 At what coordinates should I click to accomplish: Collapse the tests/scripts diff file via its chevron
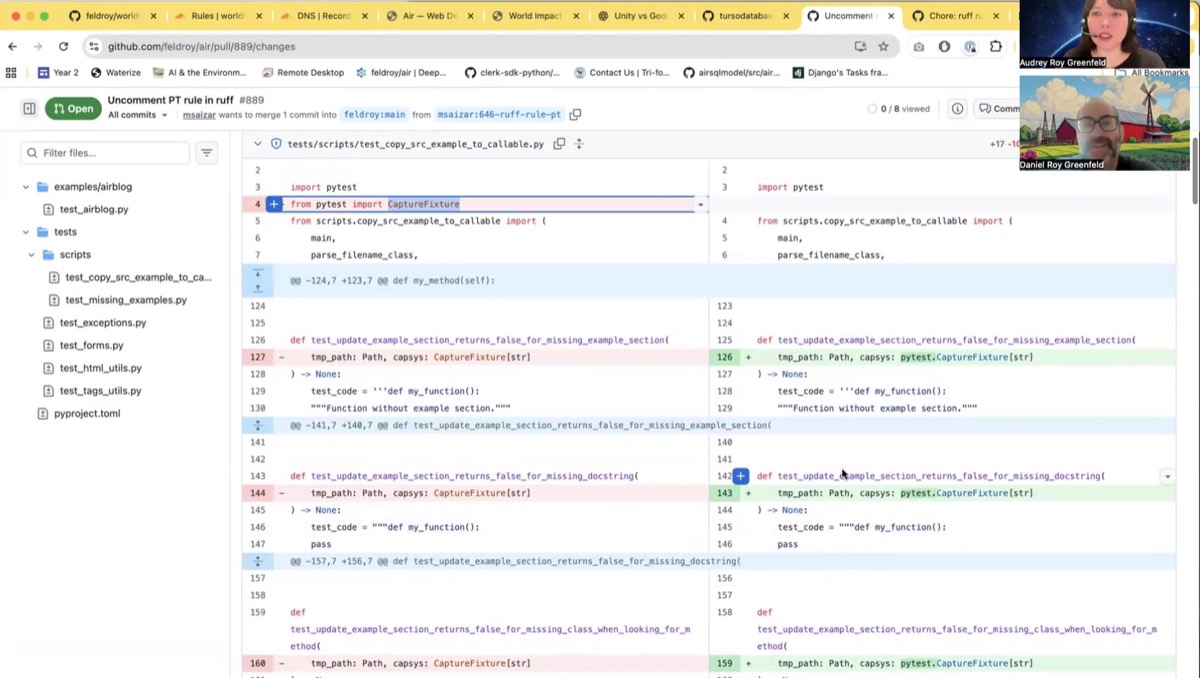pos(258,143)
